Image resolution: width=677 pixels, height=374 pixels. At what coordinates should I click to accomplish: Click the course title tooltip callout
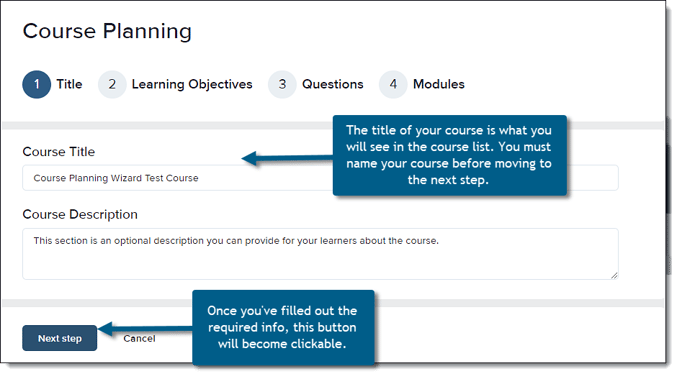tap(449, 155)
